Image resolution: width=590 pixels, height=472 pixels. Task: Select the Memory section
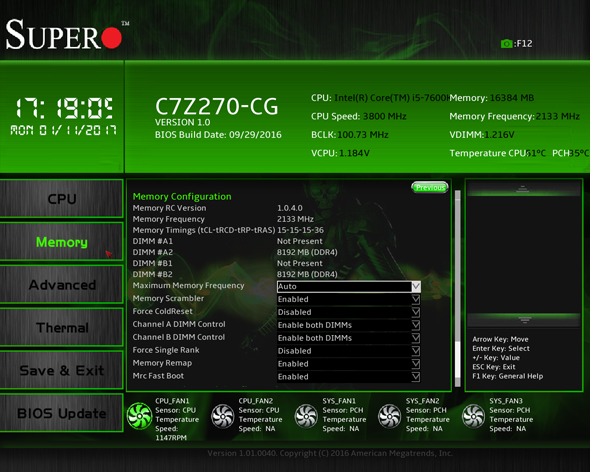[62, 242]
